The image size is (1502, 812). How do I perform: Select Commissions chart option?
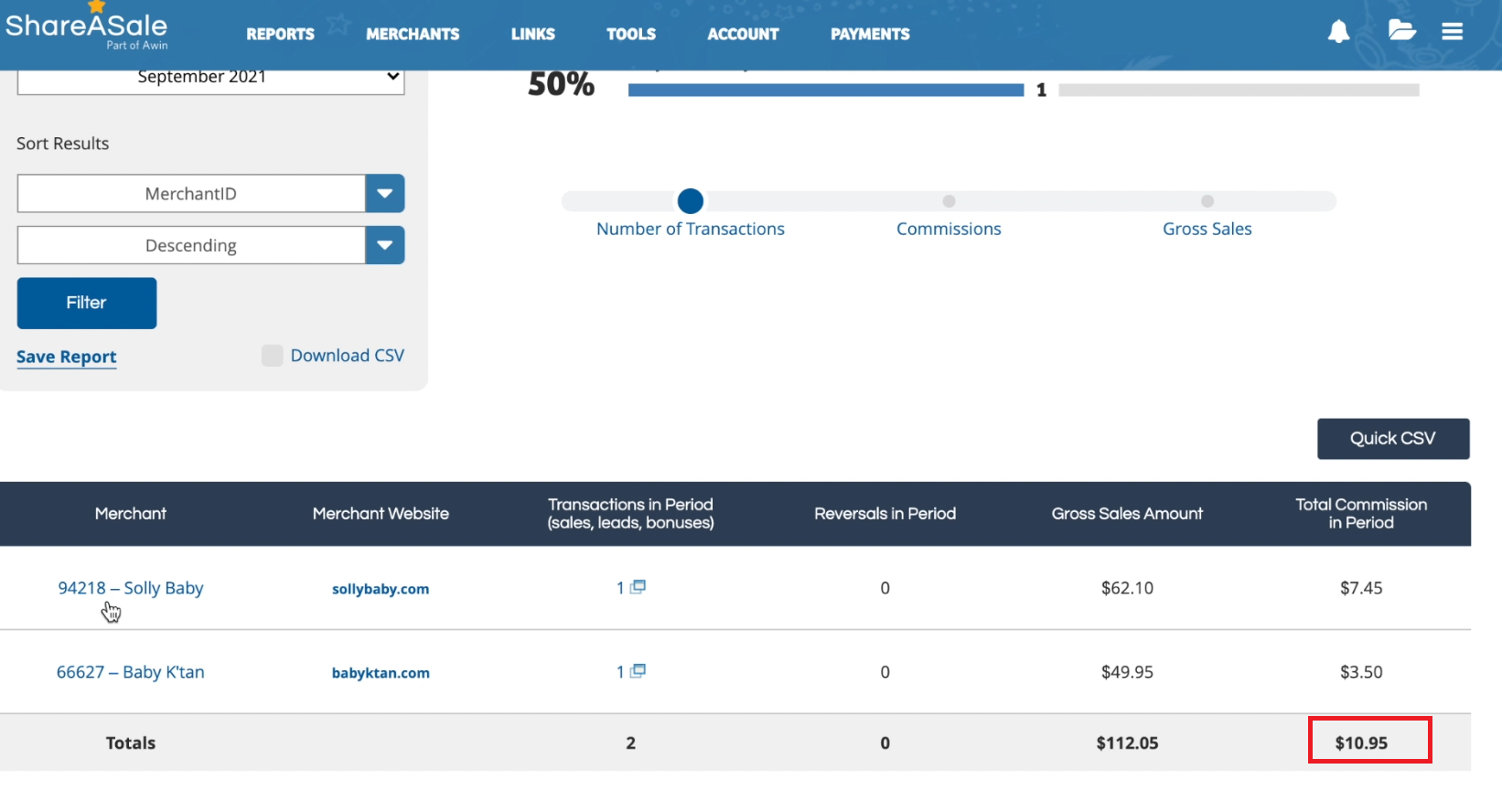pos(949,201)
